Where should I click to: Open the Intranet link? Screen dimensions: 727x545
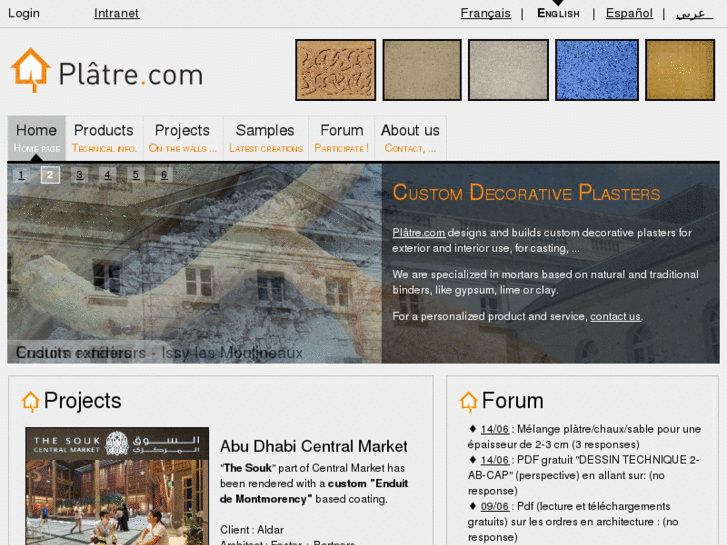(x=116, y=13)
